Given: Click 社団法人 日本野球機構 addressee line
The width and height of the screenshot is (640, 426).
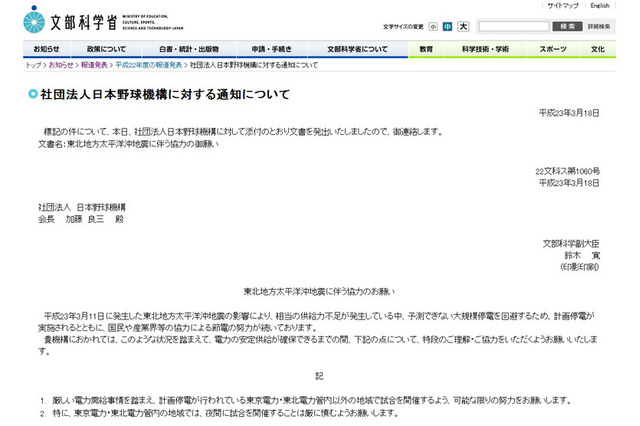Looking at the screenshot, I should click(x=82, y=207).
